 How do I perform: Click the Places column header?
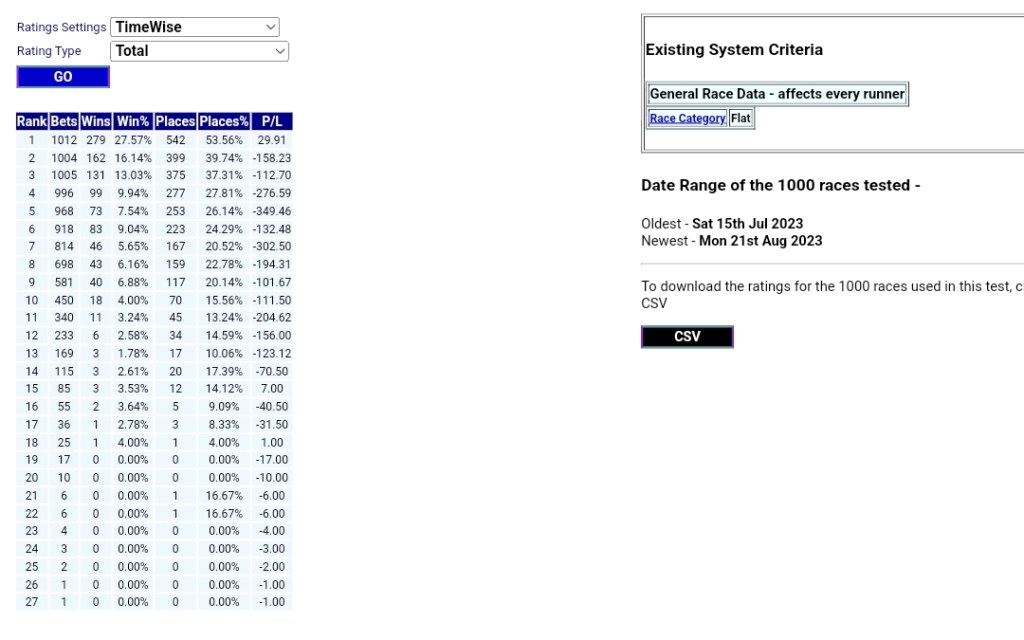175,121
